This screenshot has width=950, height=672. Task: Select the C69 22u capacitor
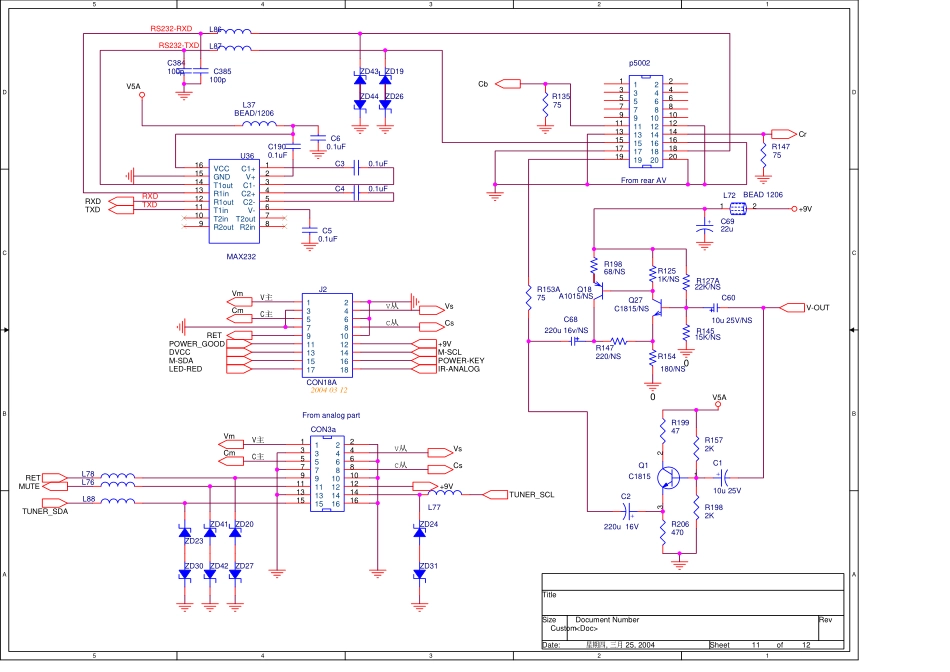[x=706, y=229]
